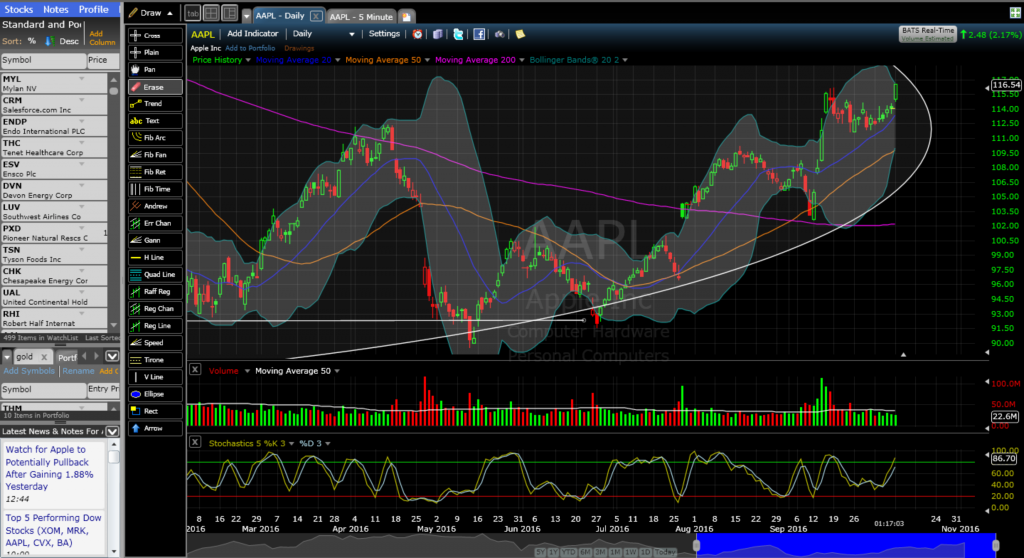Select the Fib Arc tool
1024x558 pixels.
click(155, 138)
